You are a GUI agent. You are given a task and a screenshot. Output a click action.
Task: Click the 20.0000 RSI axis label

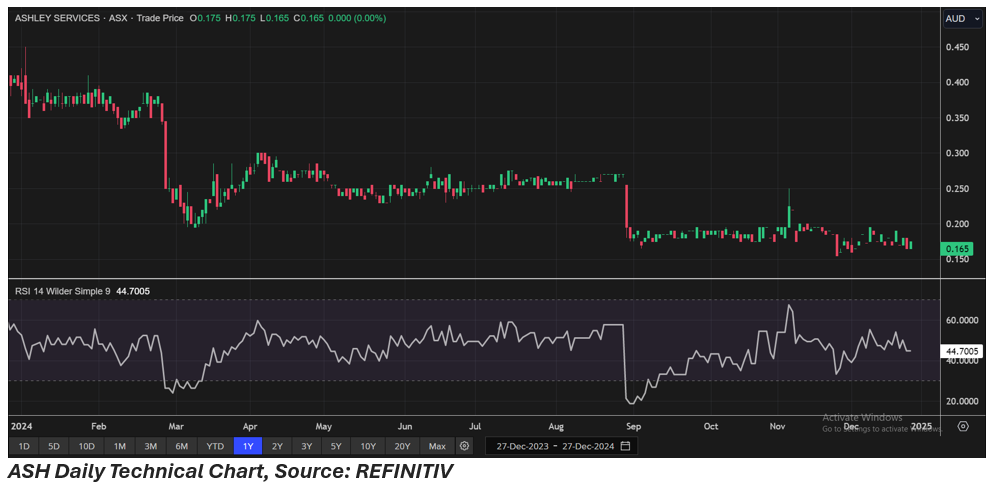(962, 401)
